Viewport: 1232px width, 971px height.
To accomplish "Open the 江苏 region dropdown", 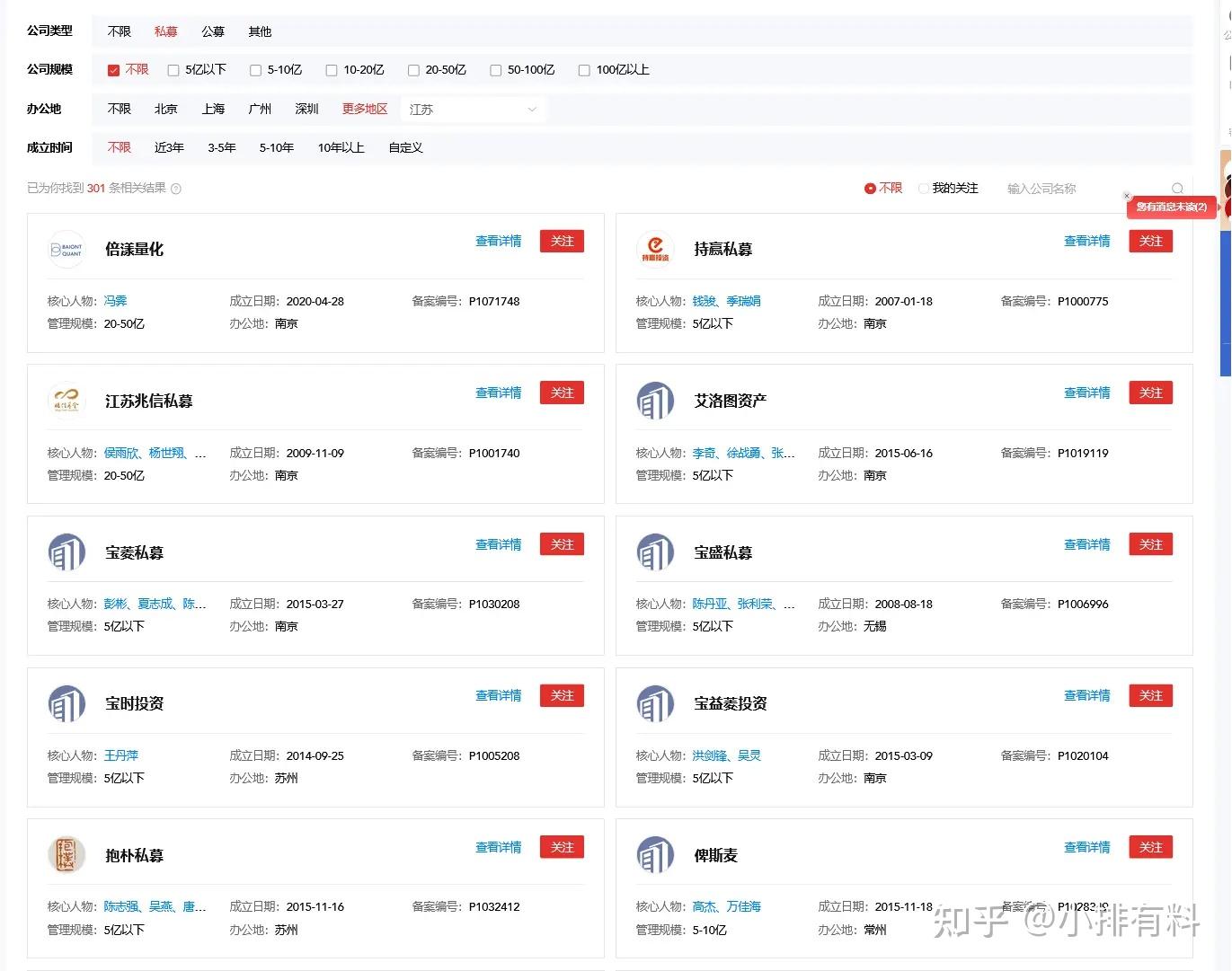I will (474, 109).
